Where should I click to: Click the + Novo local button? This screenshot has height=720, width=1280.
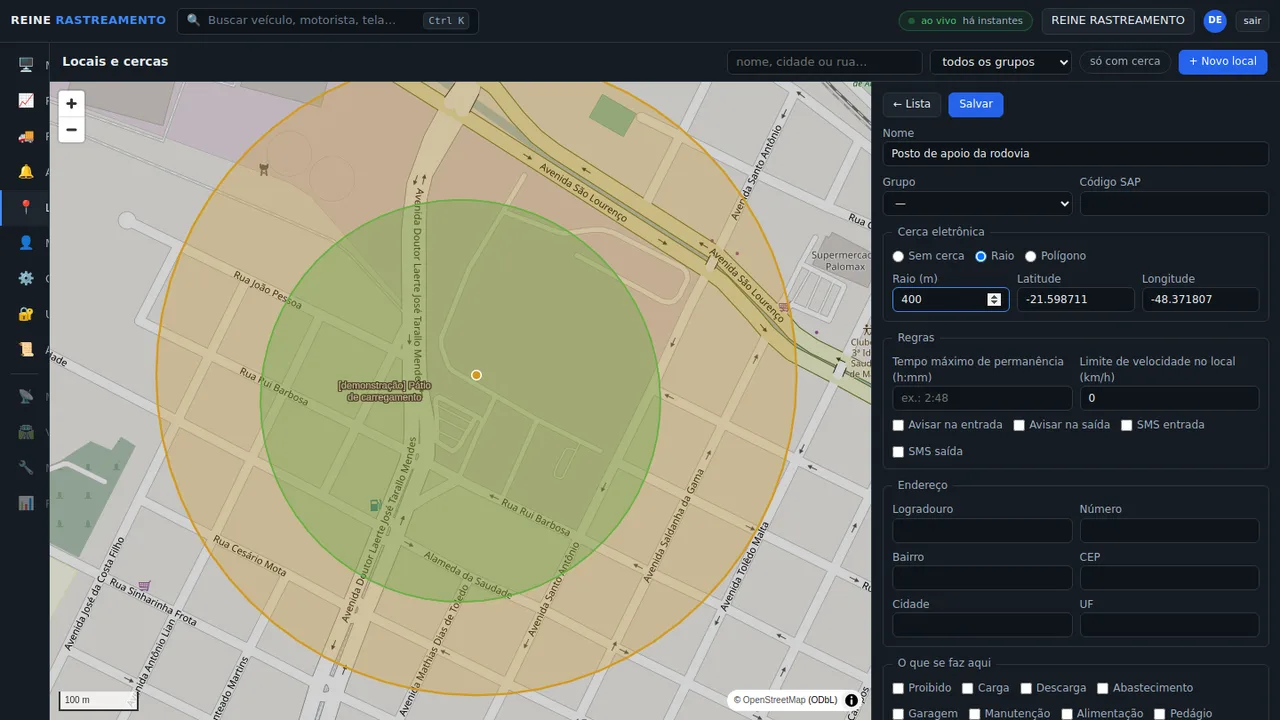(1223, 62)
